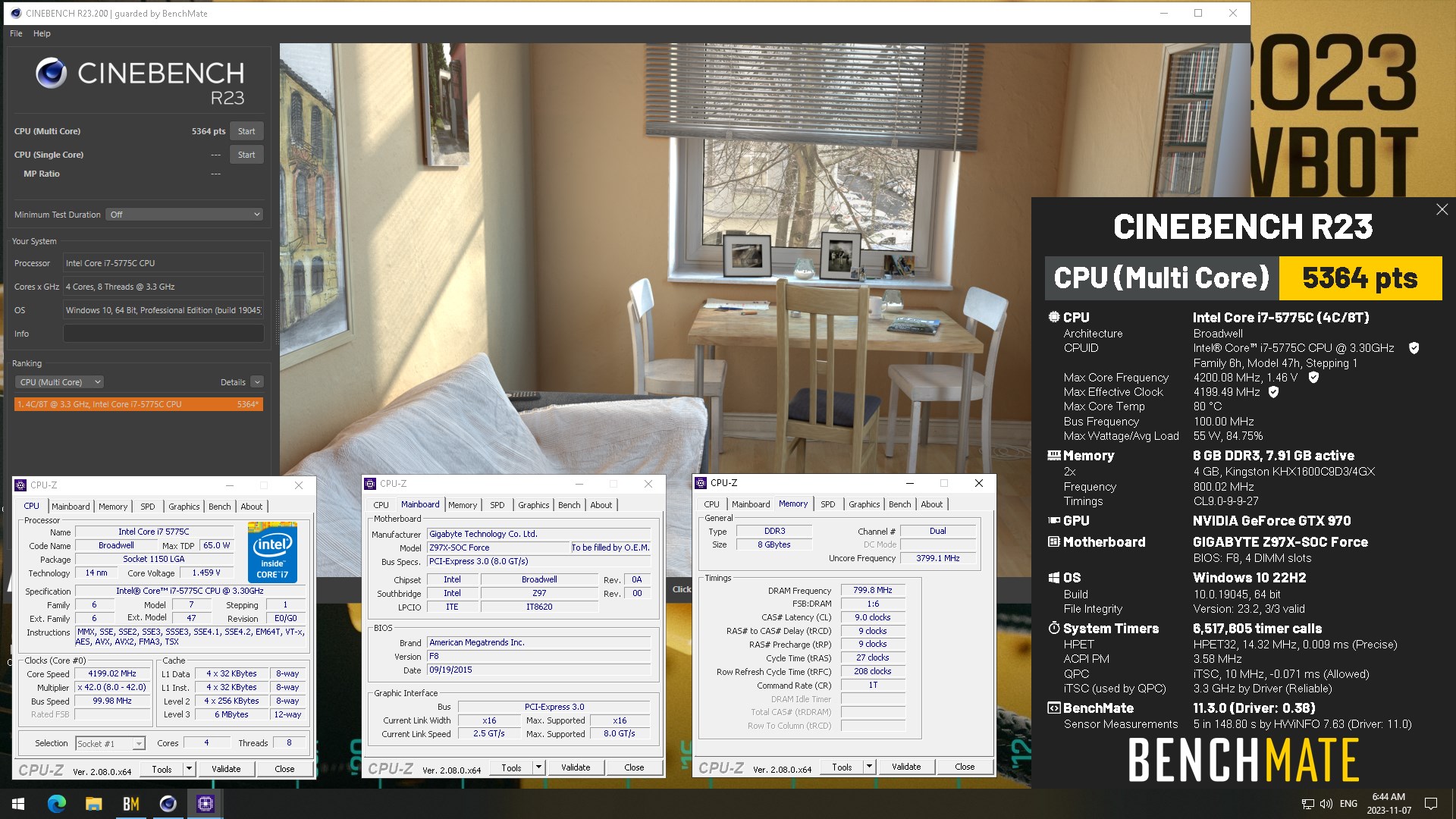
Task: Open the Windows Start menu
Action: [x=18, y=804]
